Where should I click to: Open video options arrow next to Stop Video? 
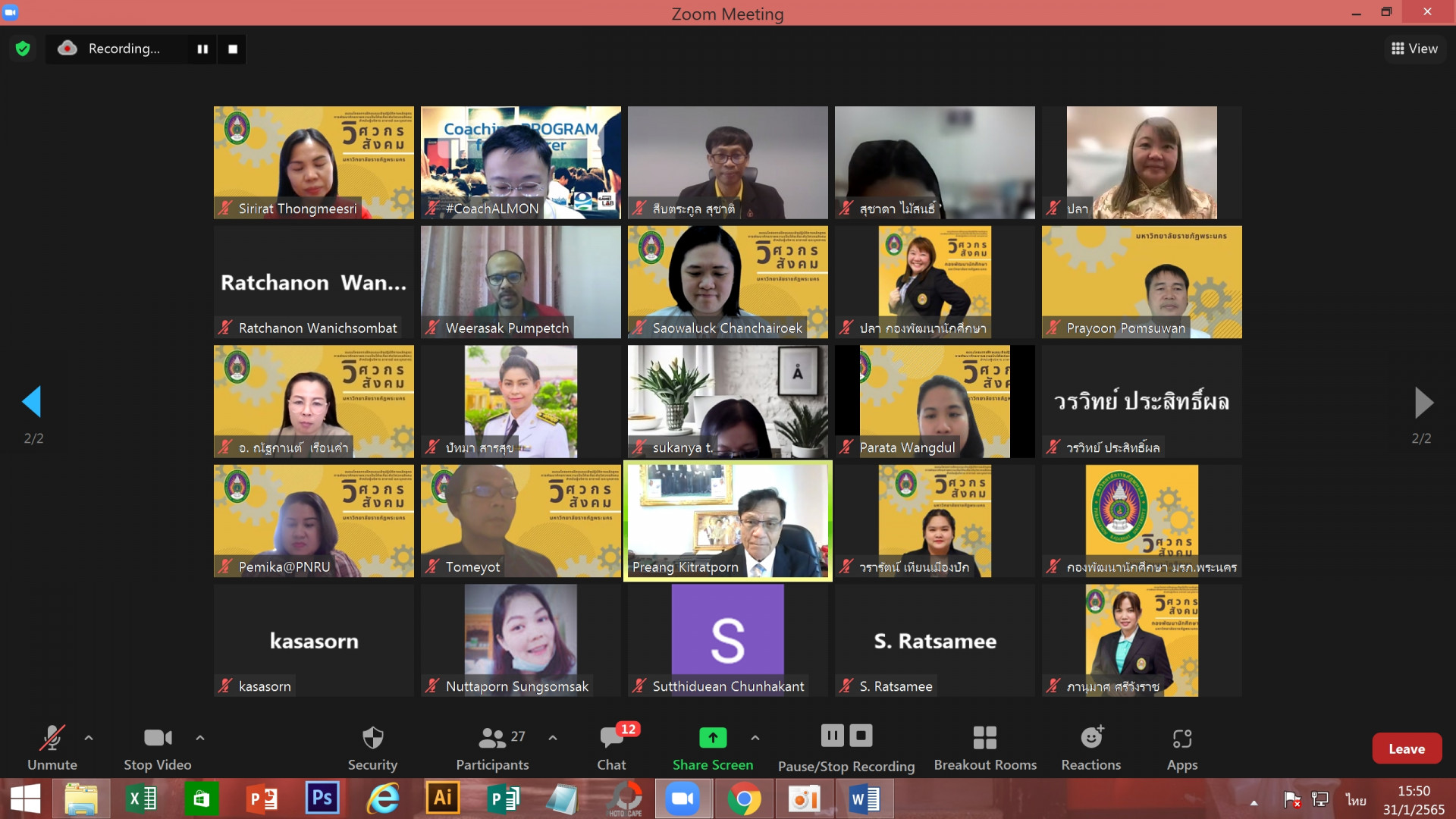200,738
